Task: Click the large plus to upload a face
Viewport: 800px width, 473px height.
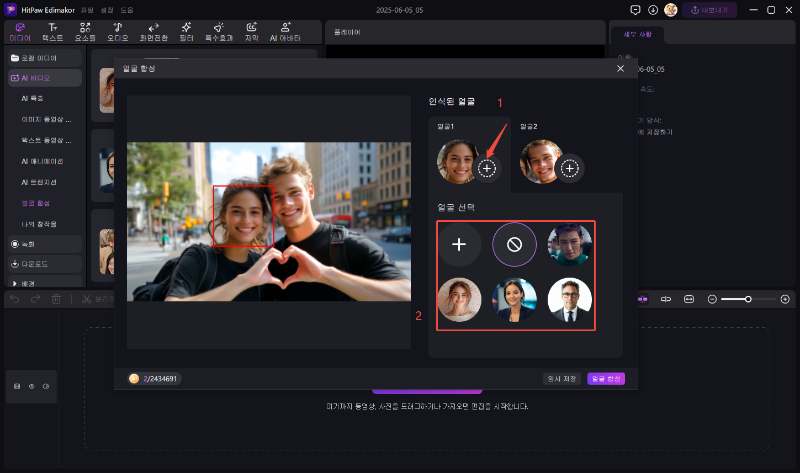Action: tap(459, 244)
